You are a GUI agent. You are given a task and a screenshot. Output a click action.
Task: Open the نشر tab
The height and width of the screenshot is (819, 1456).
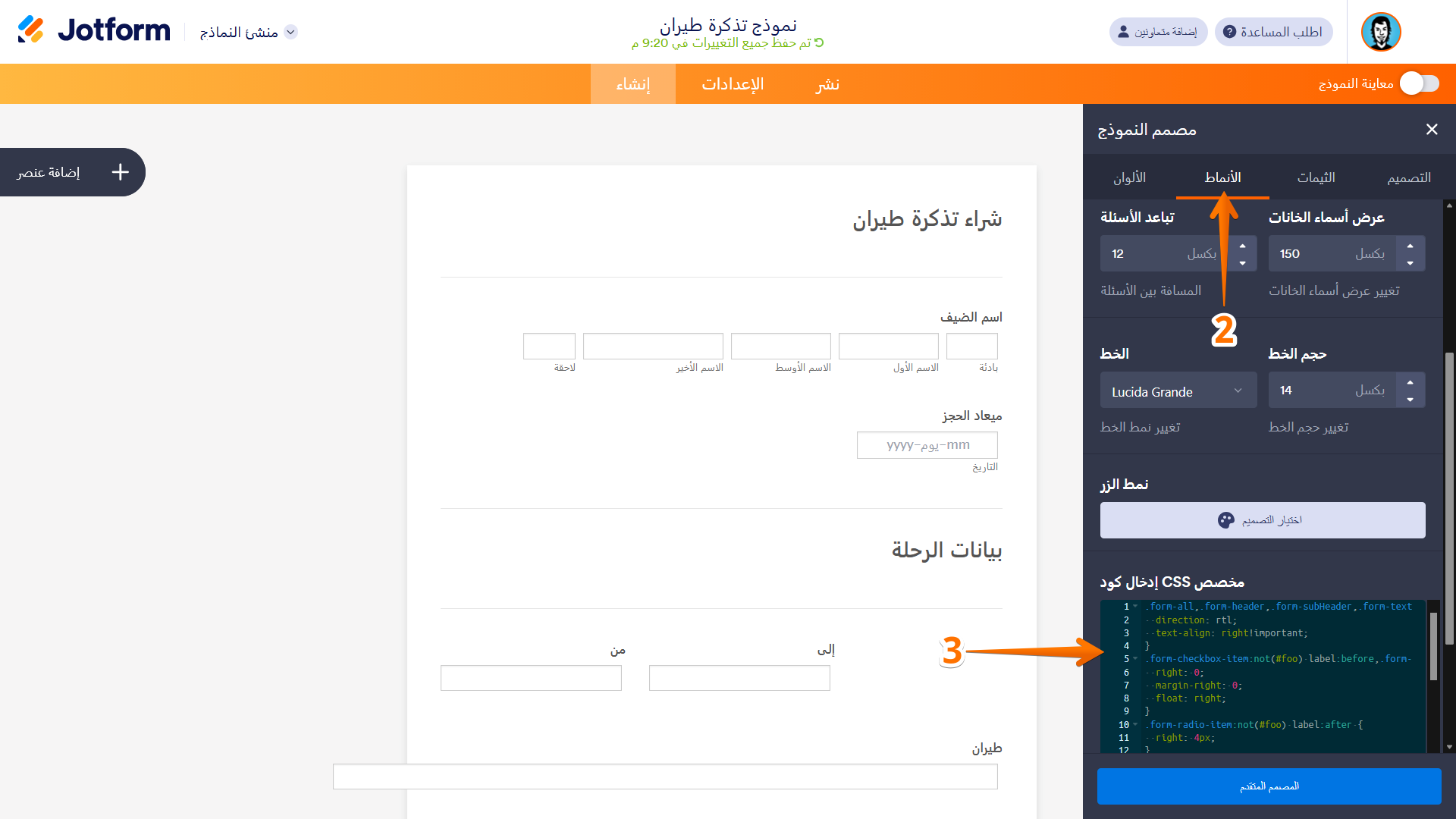827,84
